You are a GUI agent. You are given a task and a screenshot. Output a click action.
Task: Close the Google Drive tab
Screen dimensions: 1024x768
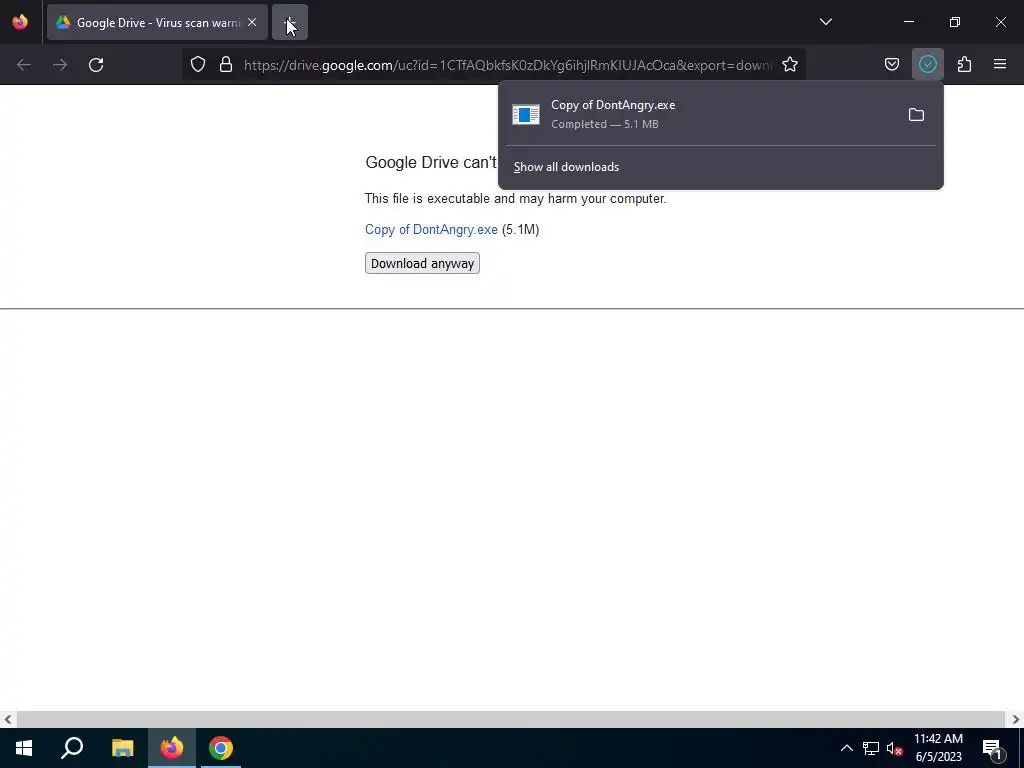[x=252, y=22]
